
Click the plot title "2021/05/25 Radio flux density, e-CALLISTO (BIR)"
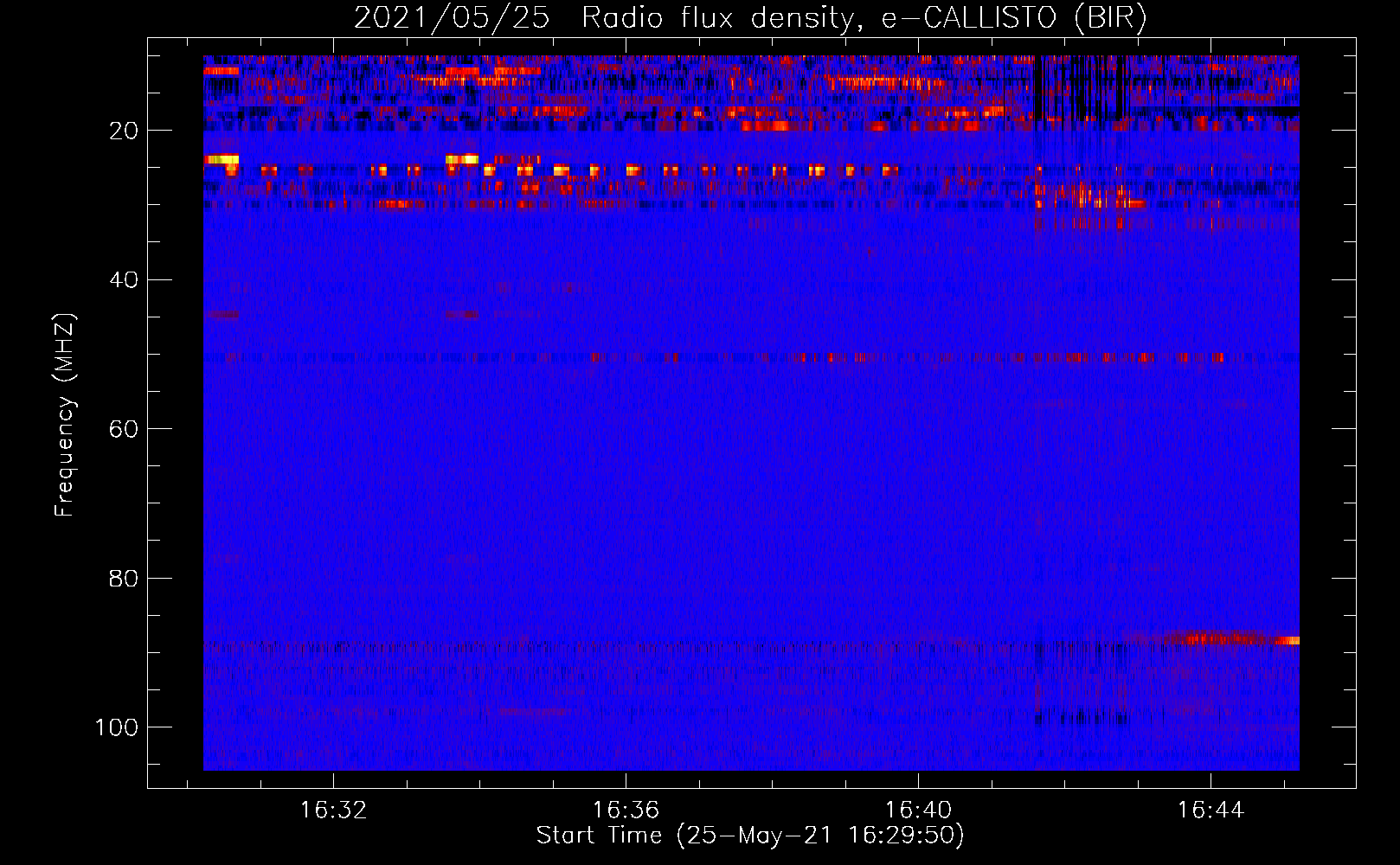750,17
